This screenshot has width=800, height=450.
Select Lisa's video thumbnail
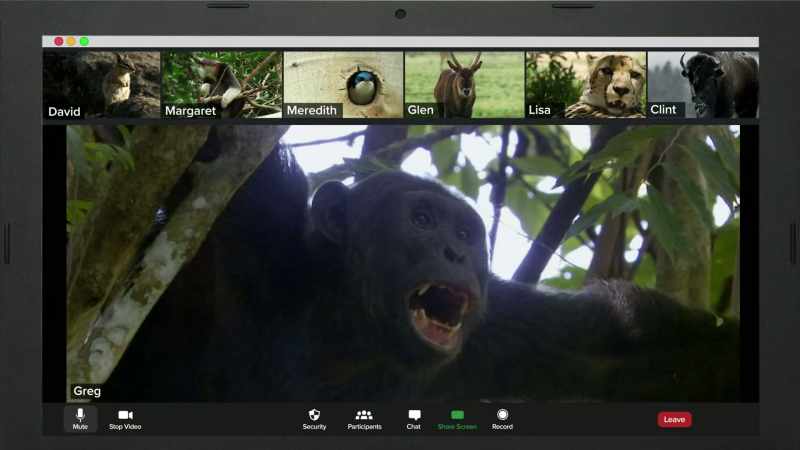586,85
